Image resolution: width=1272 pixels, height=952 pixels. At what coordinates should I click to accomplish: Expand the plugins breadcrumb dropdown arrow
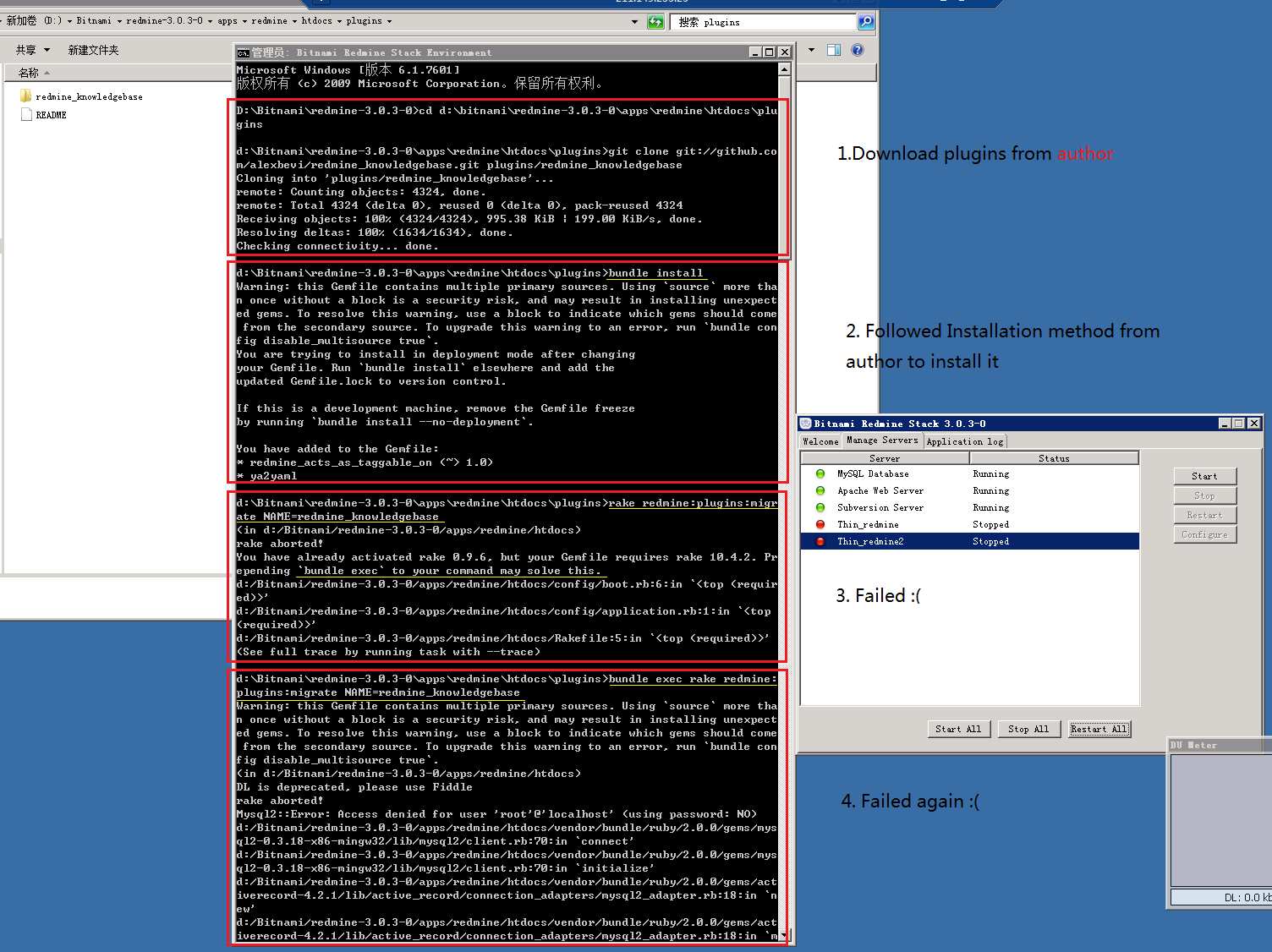tap(389, 21)
